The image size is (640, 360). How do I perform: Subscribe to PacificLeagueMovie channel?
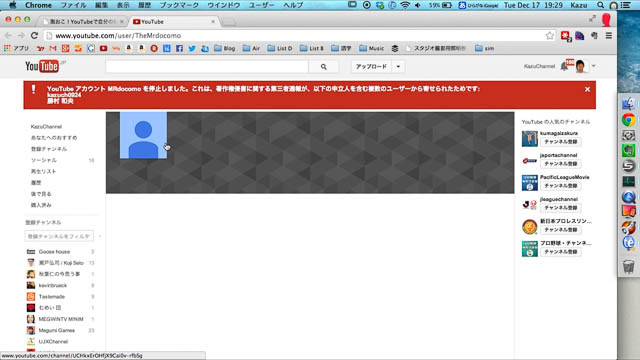[560, 186]
